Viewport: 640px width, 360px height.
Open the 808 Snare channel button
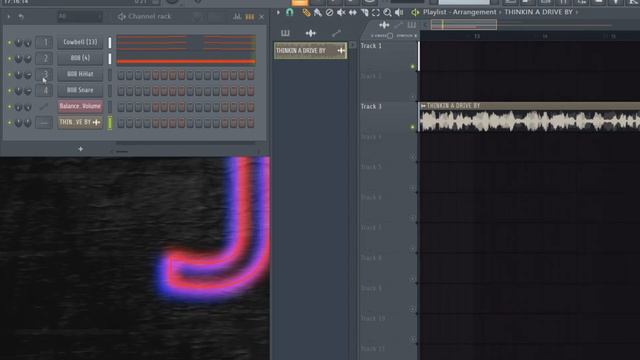pos(80,90)
